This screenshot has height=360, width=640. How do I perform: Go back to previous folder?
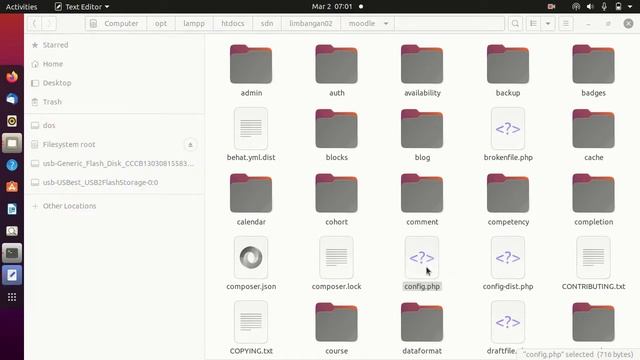35,24
